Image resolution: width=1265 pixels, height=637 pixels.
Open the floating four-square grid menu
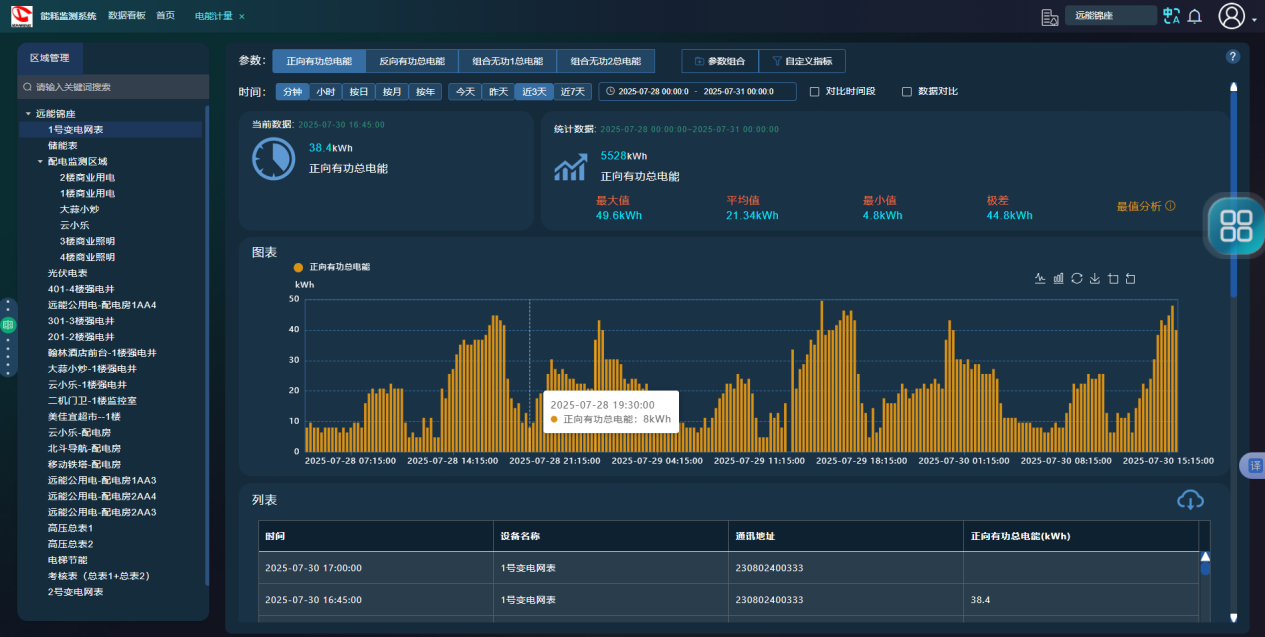1236,227
